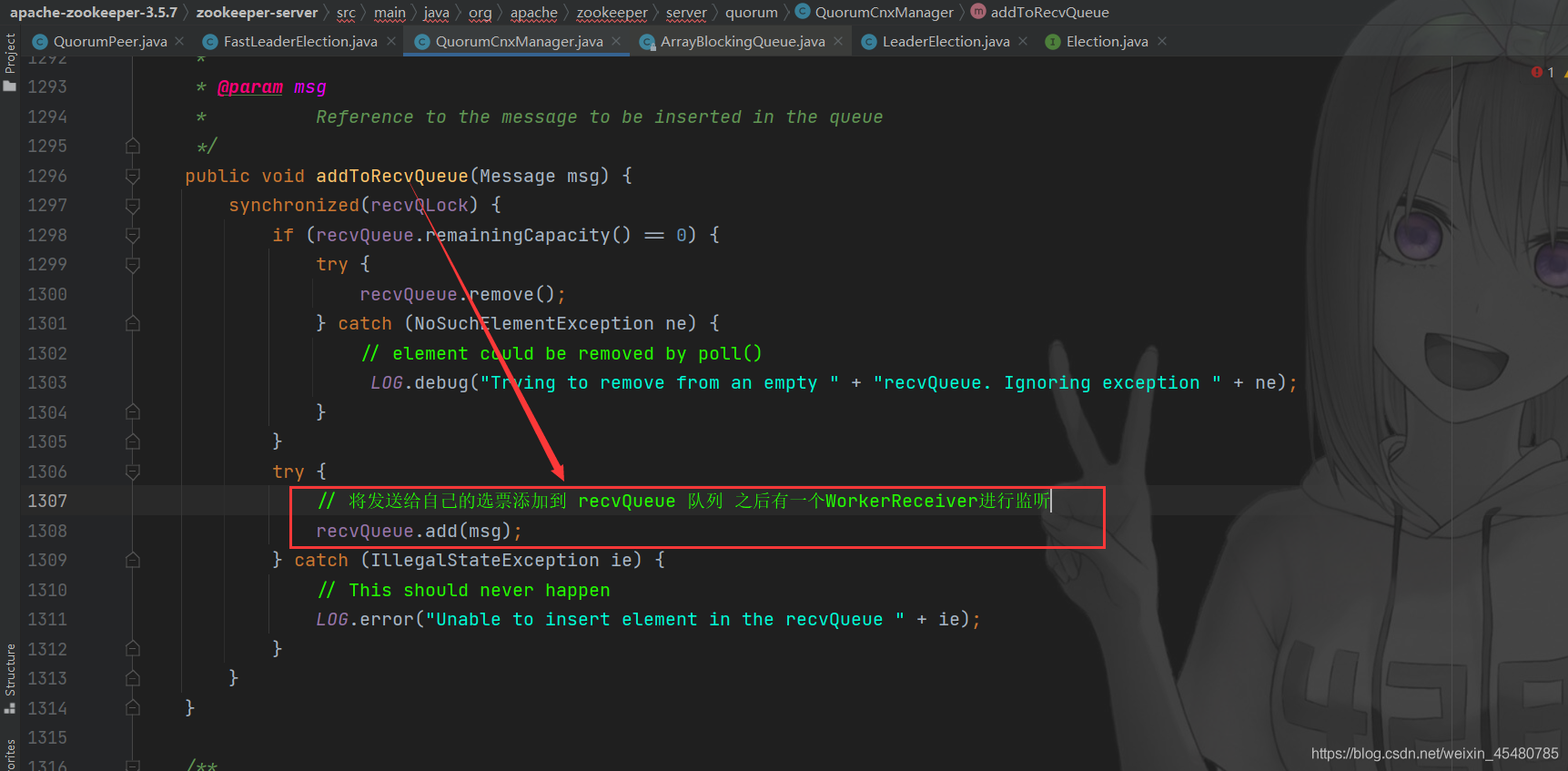The image size is (1568, 771).
Task: Navigate to main folder breadcrumb
Action: (389, 13)
